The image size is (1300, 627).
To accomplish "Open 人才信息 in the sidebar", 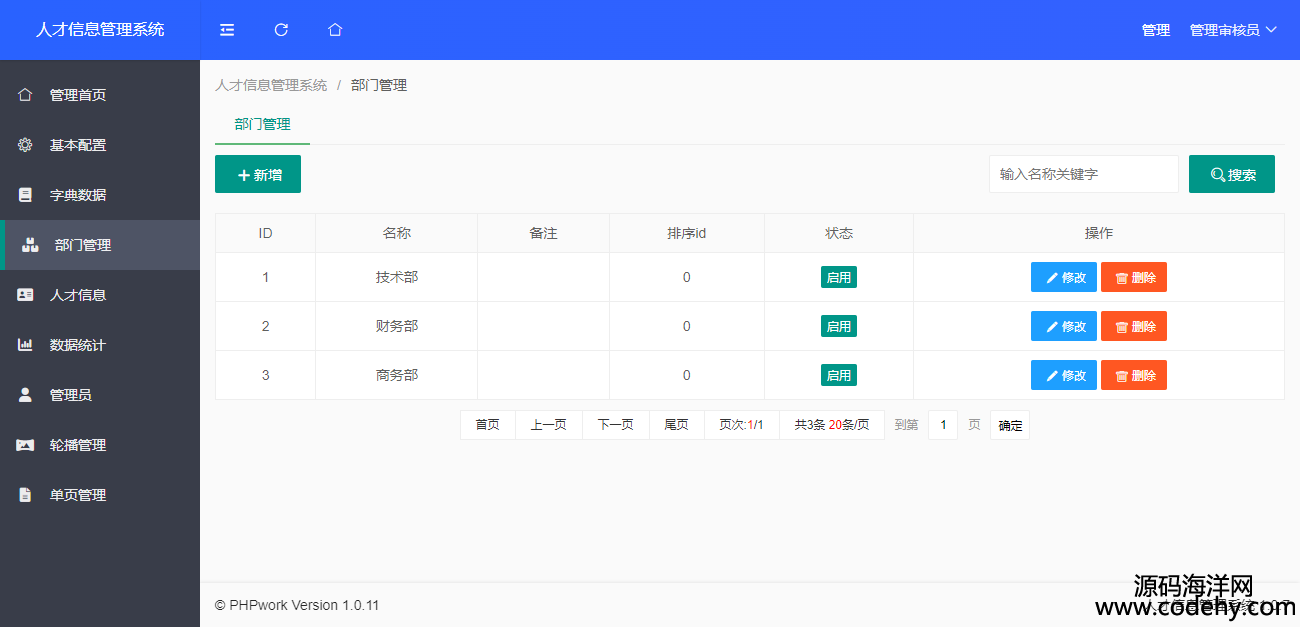I will 77,295.
